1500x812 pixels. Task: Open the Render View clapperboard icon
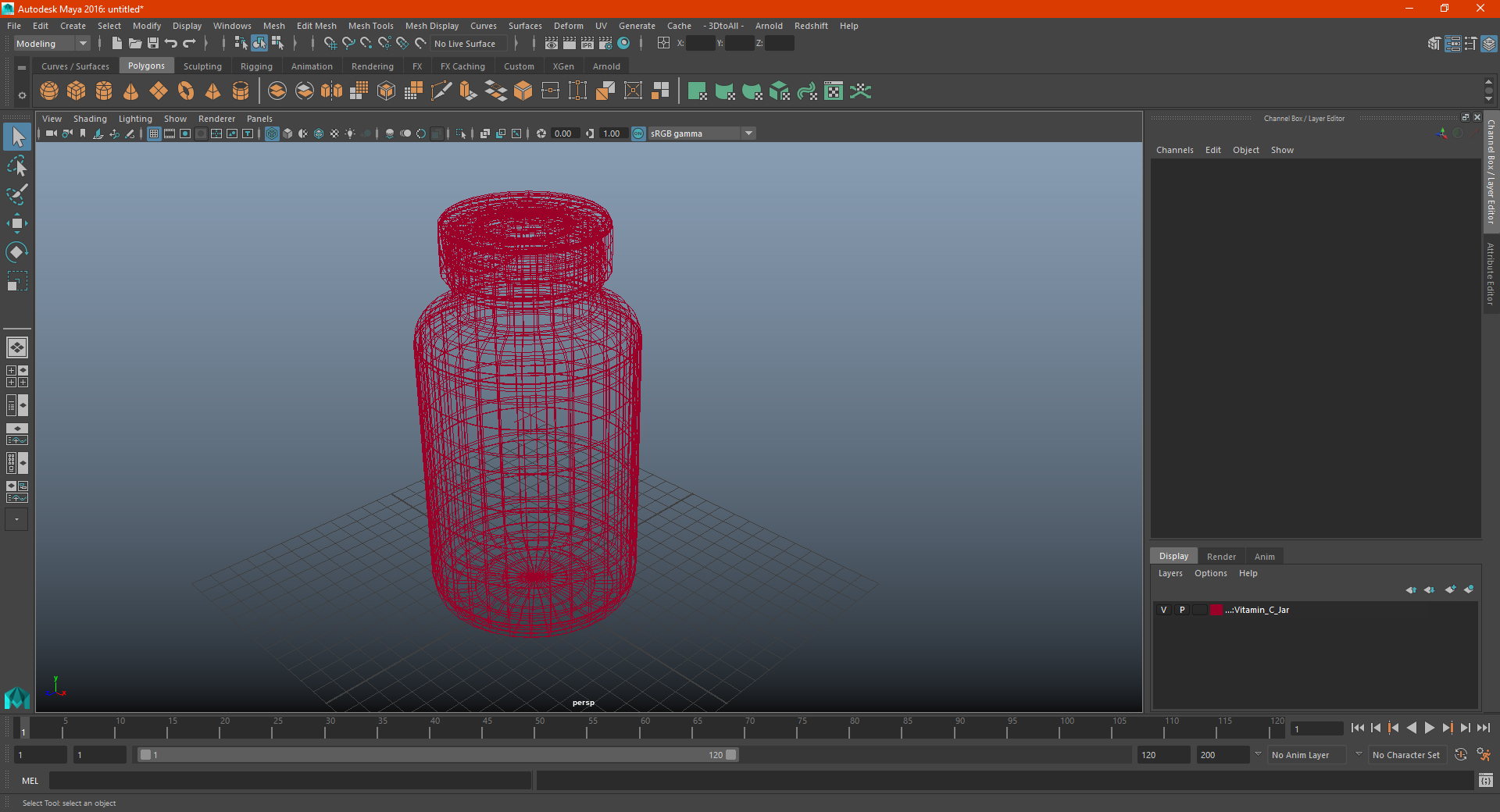(552, 43)
